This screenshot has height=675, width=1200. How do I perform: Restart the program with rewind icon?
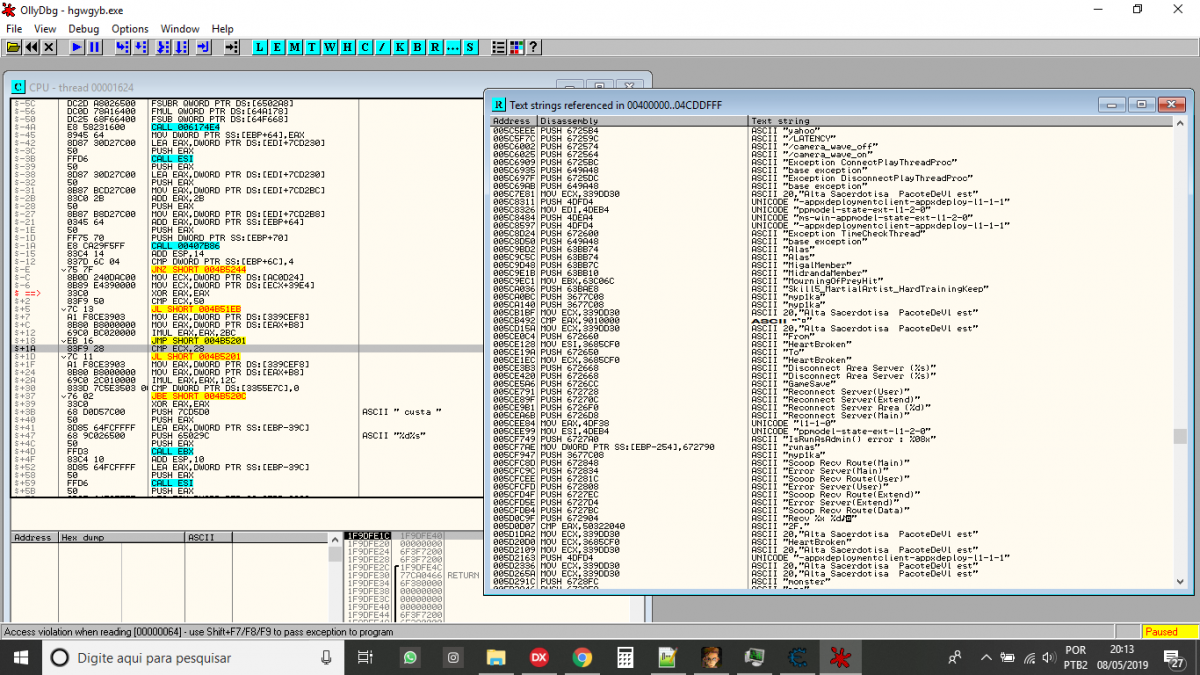[x=31, y=47]
